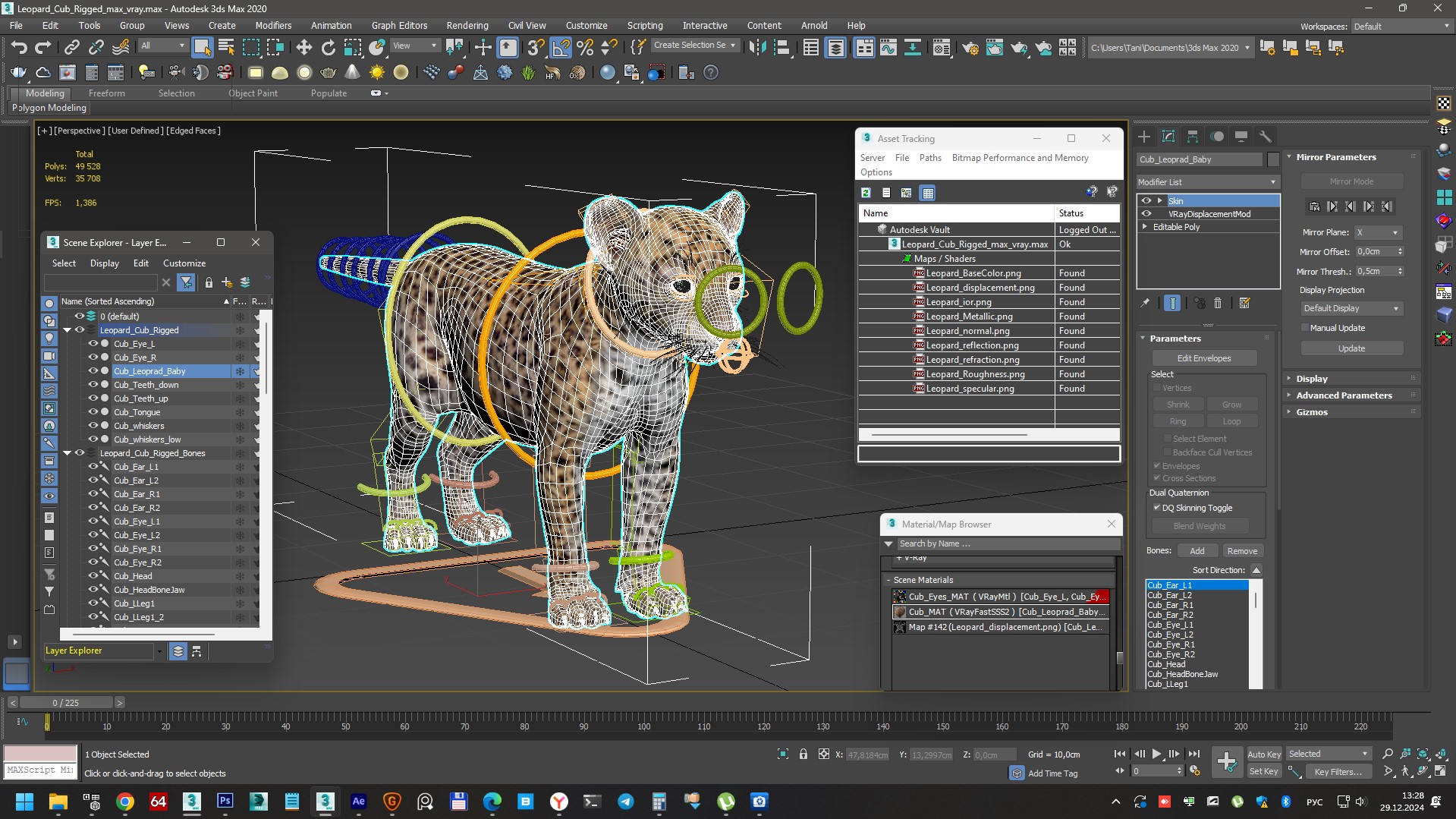Click Refresh in Asset Tracking toolbar
This screenshot has height=819, width=1456.
coord(866,193)
